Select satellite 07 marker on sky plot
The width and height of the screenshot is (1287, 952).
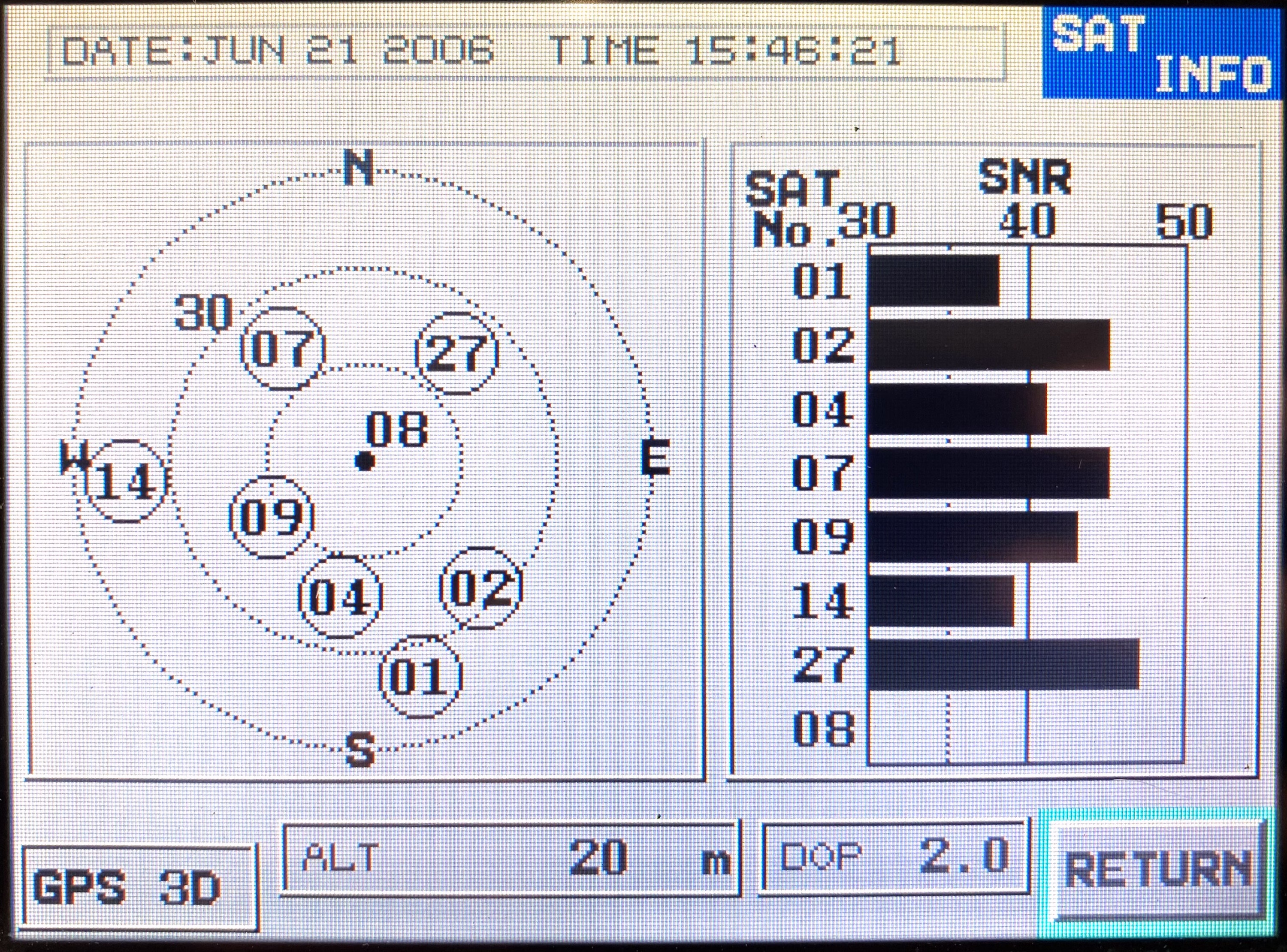click(x=282, y=349)
